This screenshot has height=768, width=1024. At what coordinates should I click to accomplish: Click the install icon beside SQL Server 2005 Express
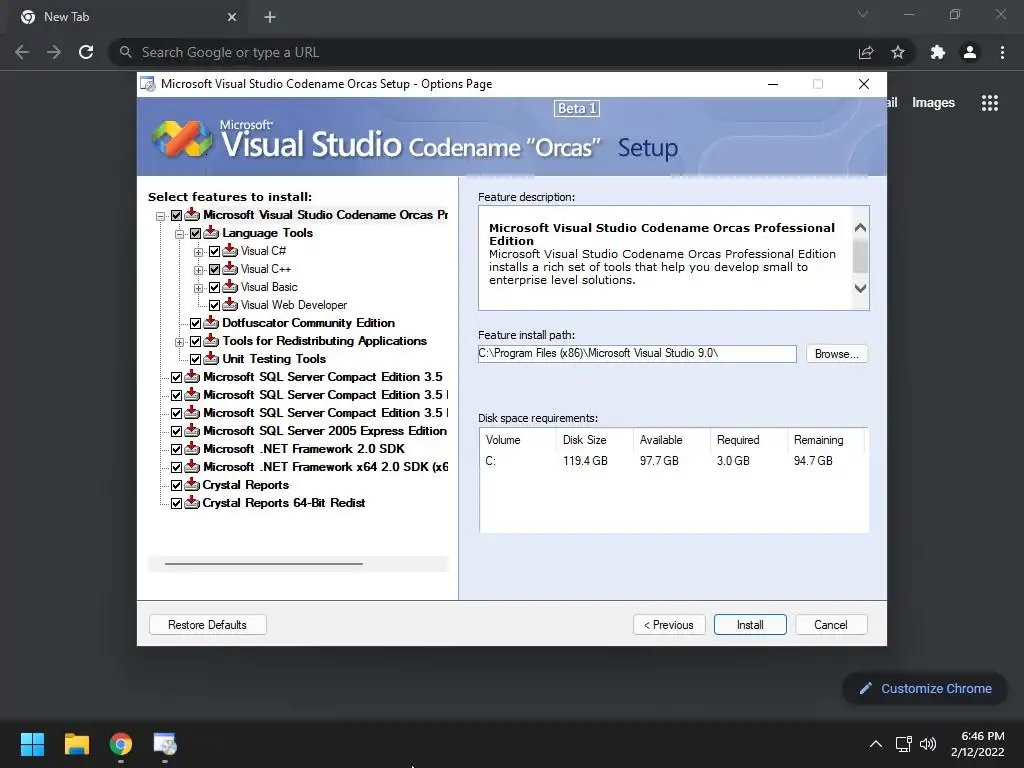(192, 430)
